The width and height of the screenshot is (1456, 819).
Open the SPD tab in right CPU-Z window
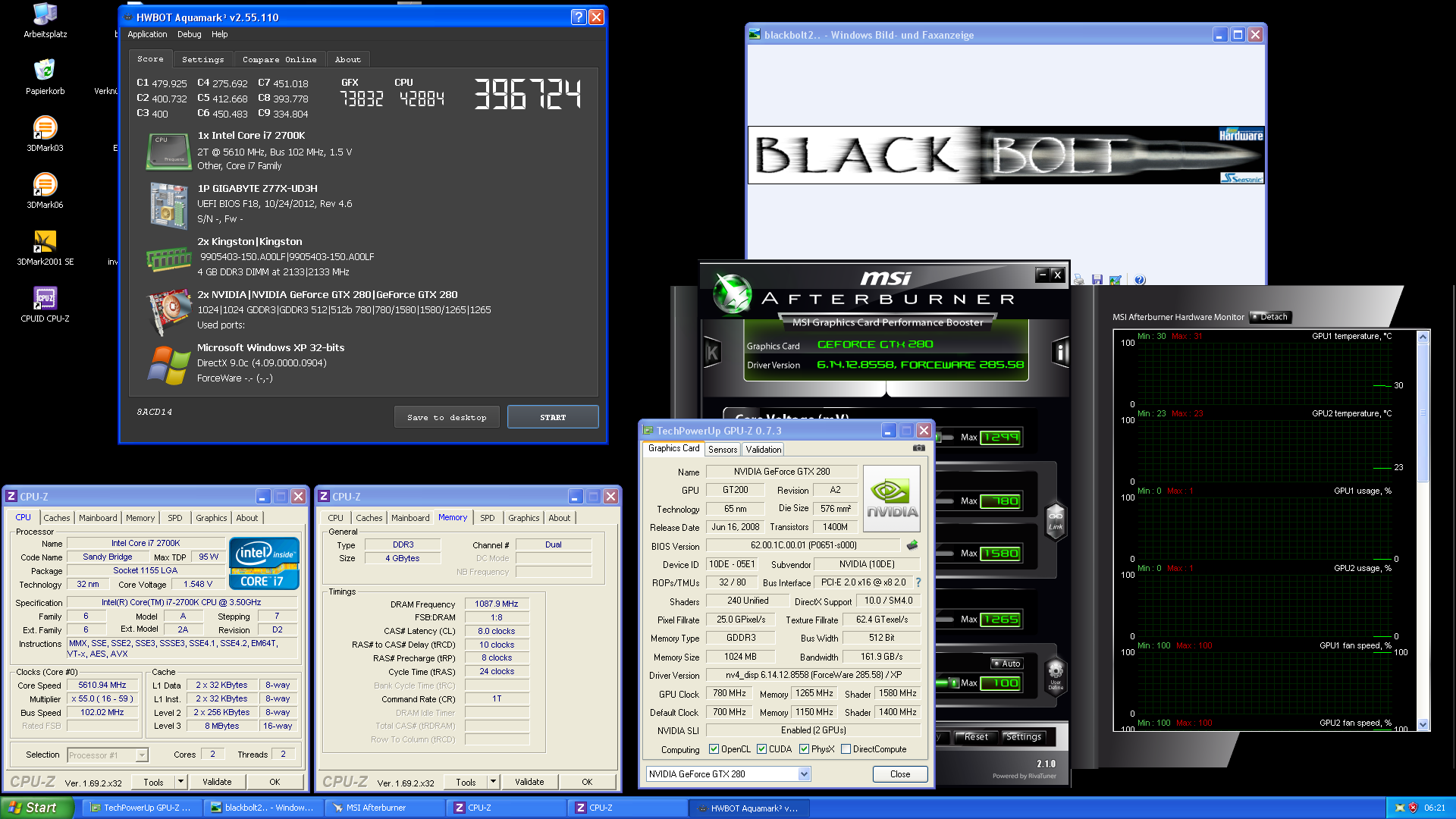click(488, 518)
